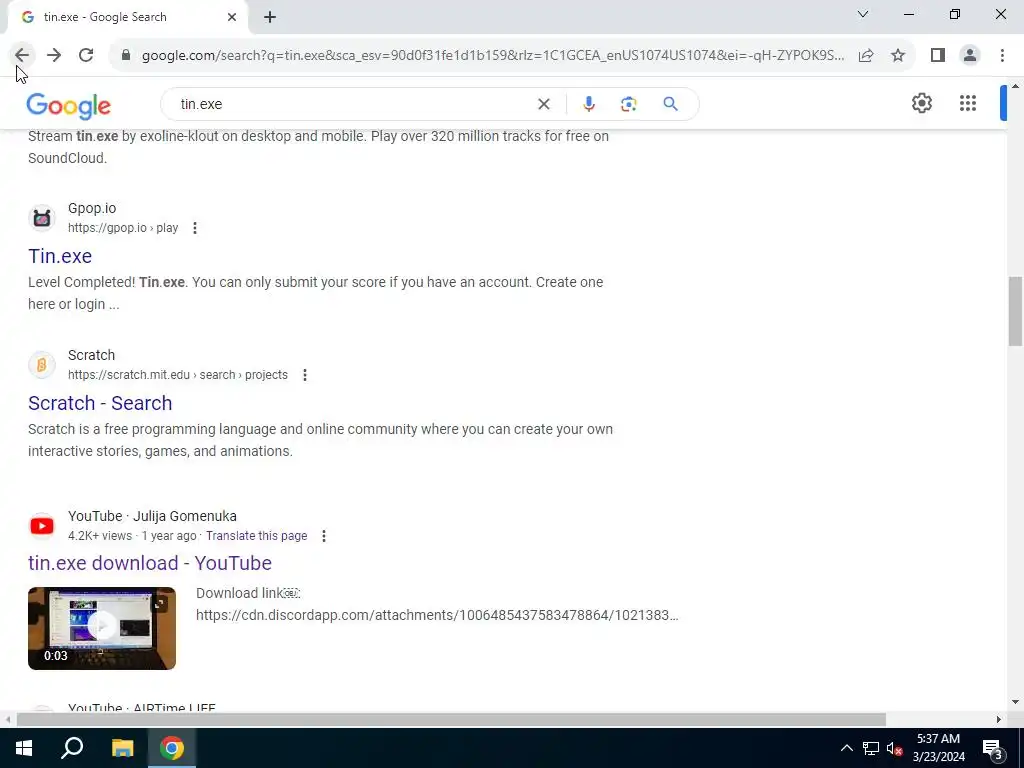Click the "Level Completed! Tin.exe" snippet text
This screenshot has height=768, width=1024.
coord(315,293)
